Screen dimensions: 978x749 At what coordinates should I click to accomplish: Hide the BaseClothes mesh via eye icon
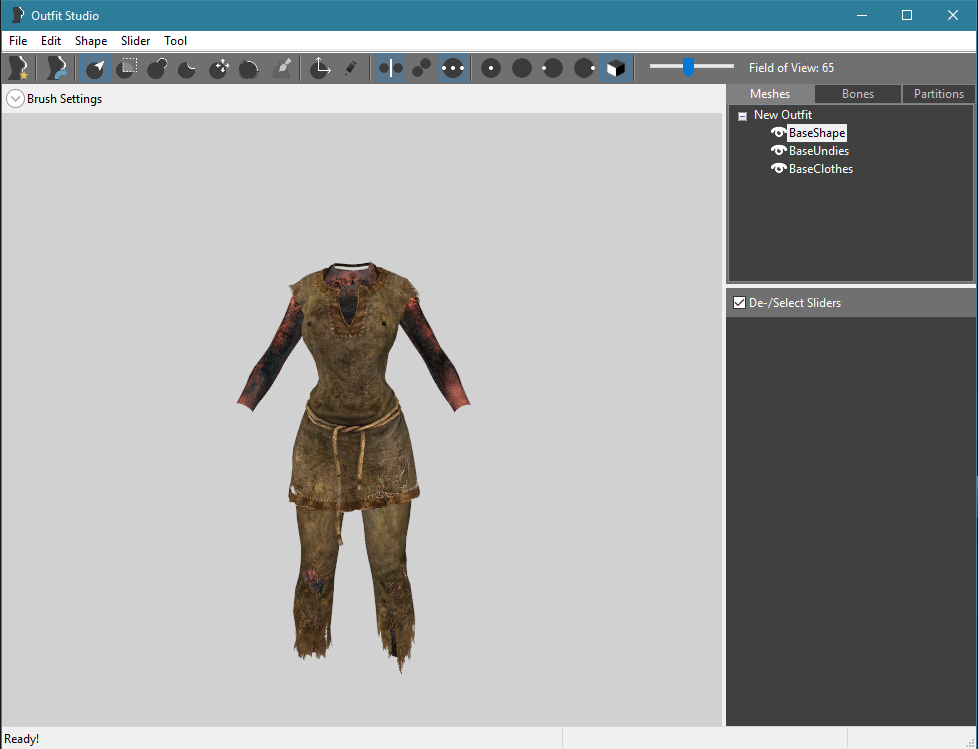778,168
